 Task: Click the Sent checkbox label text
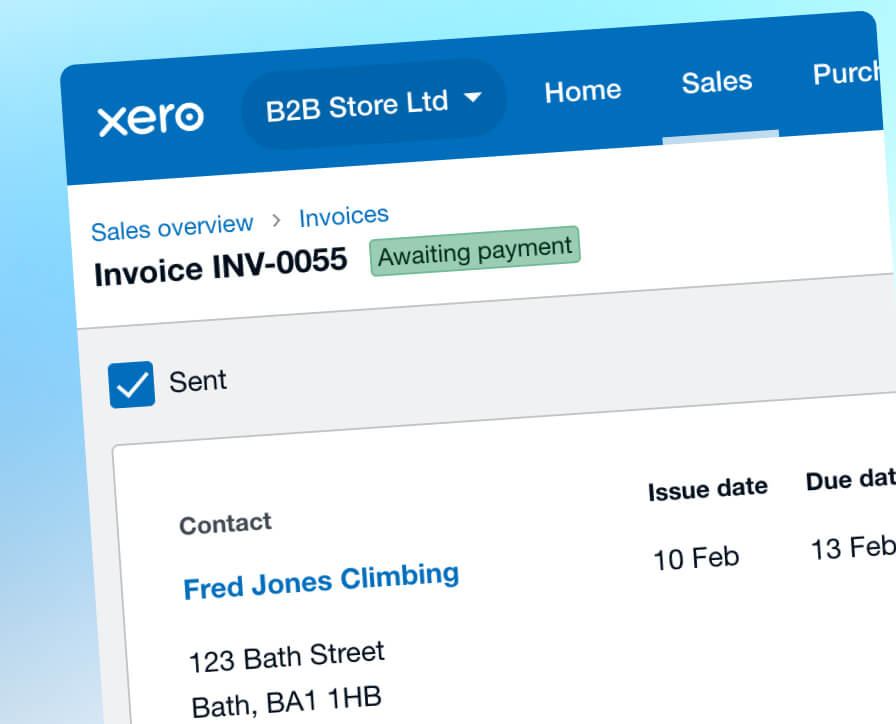click(x=198, y=381)
